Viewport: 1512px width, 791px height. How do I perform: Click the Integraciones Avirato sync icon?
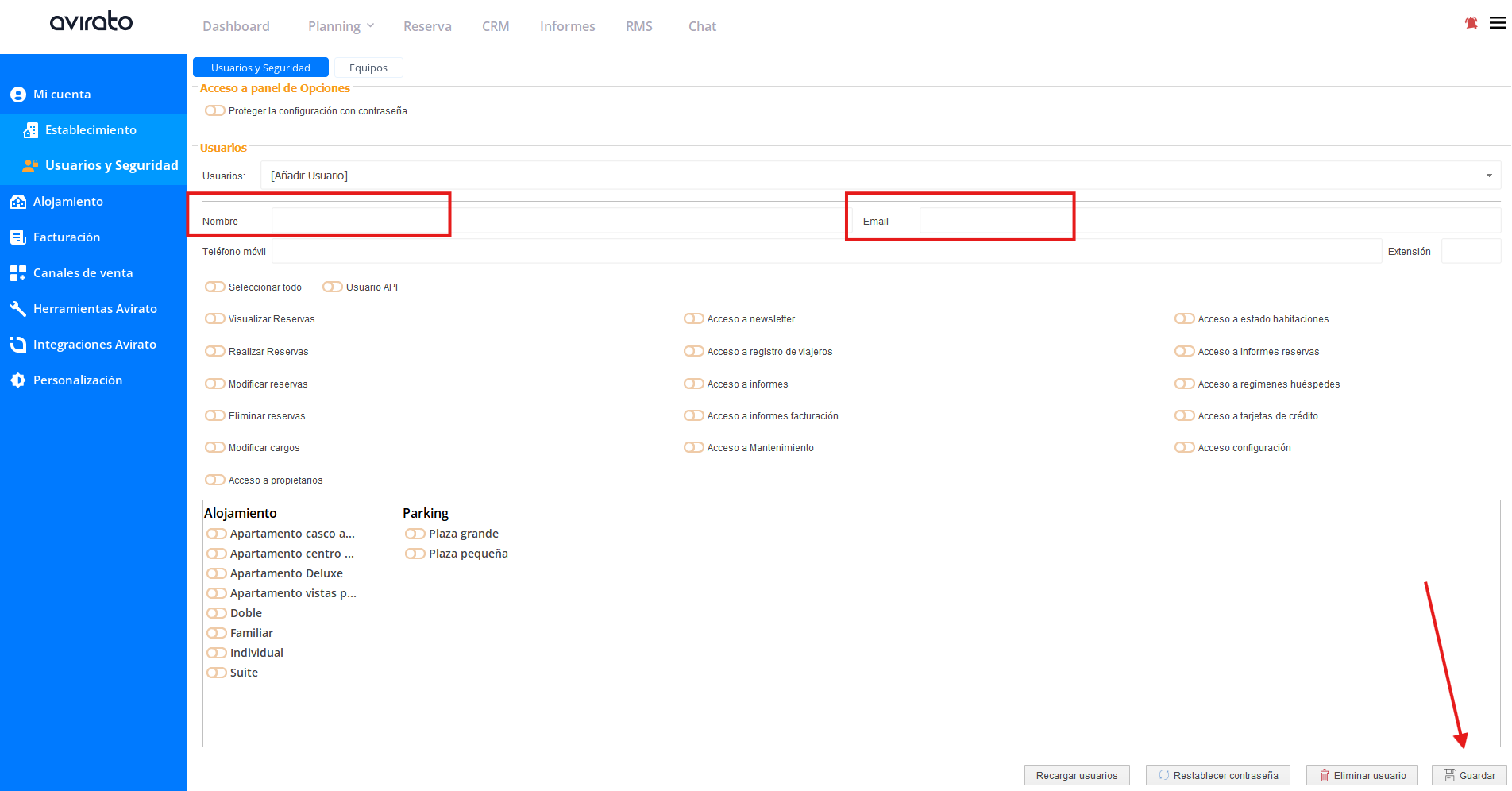(x=18, y=345)
